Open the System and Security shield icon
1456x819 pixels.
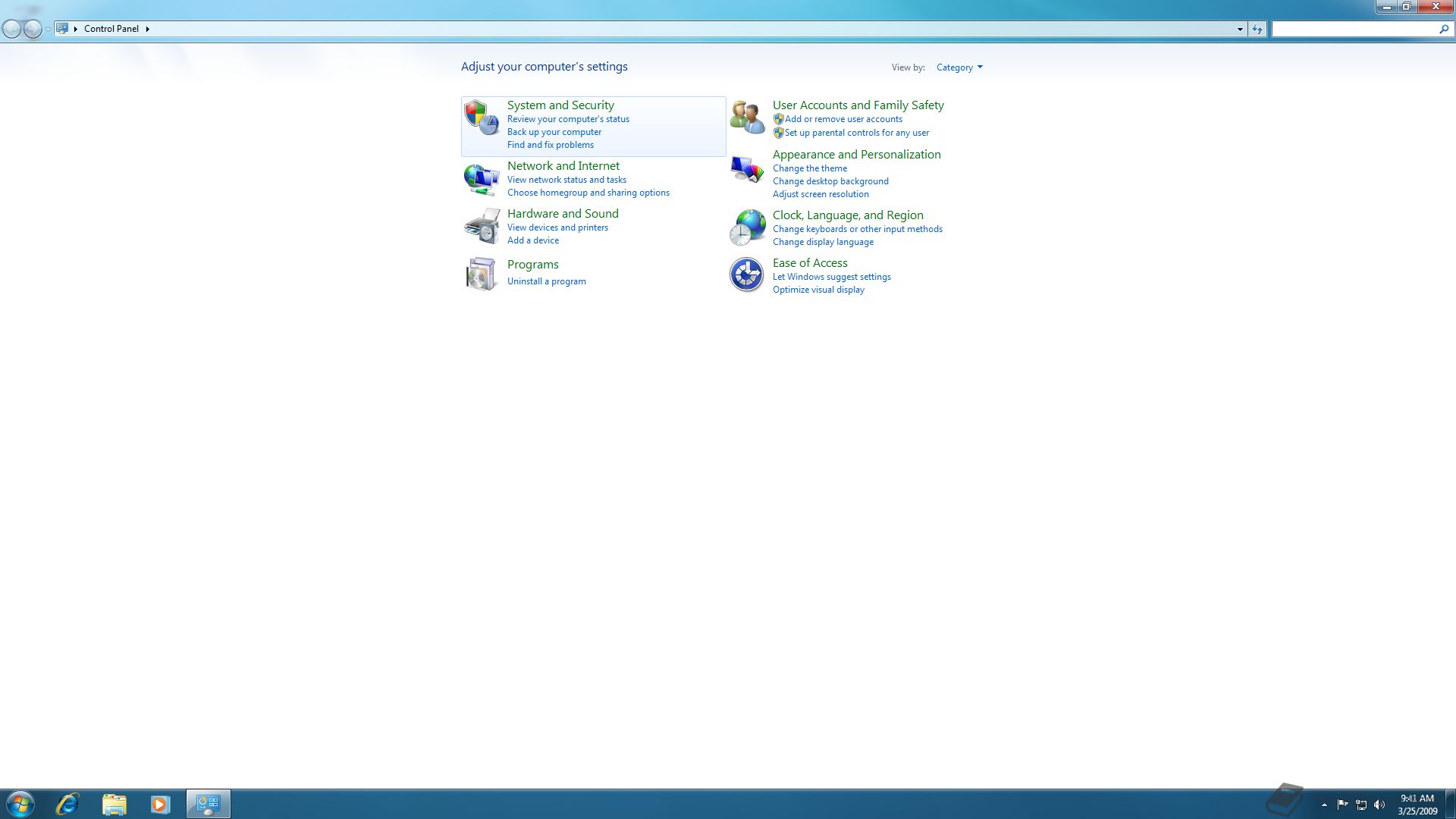click(x=482, y=118)
